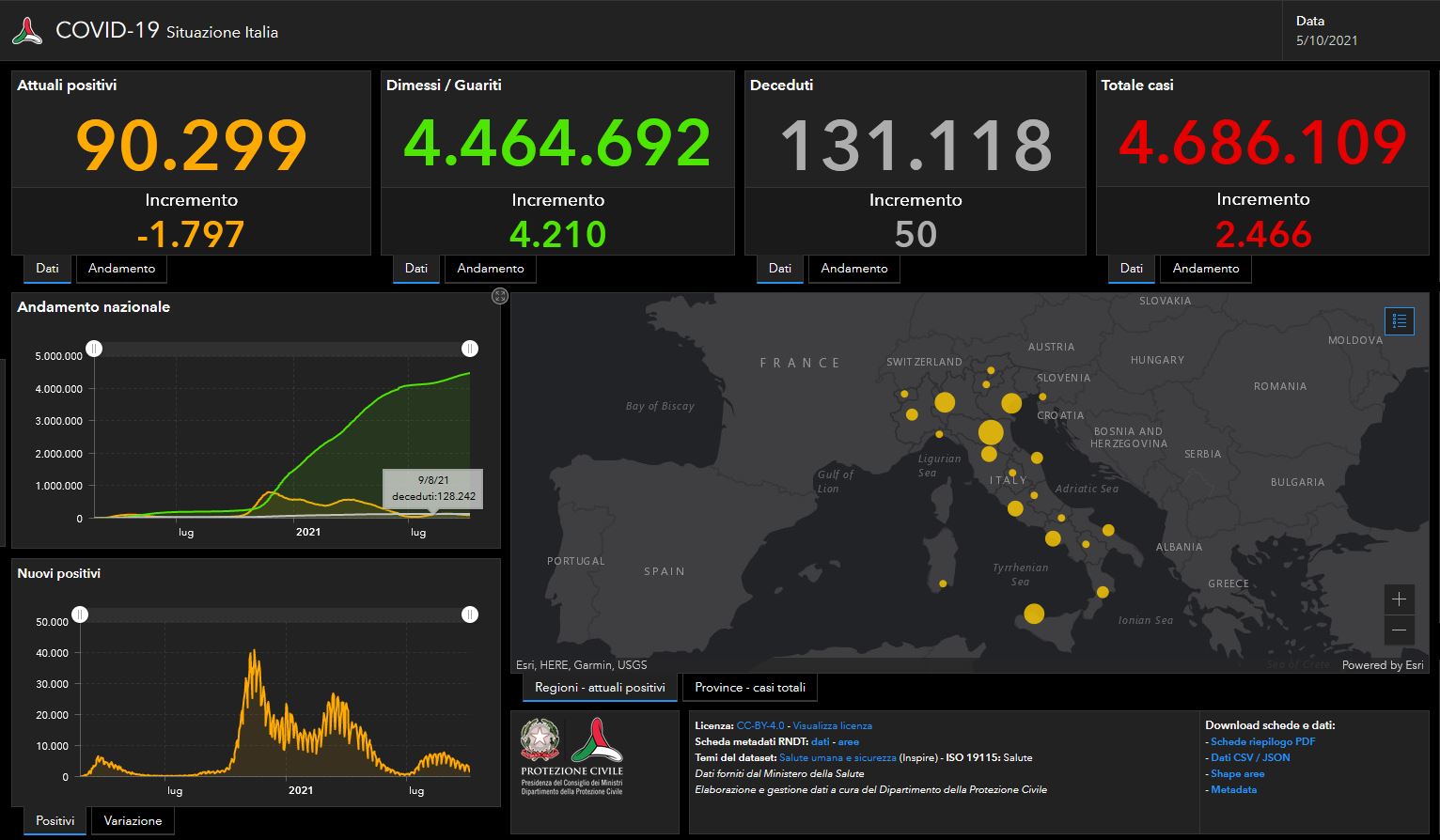
Task: Switch to the Variazione chart tab
Action: coord(133,821)
